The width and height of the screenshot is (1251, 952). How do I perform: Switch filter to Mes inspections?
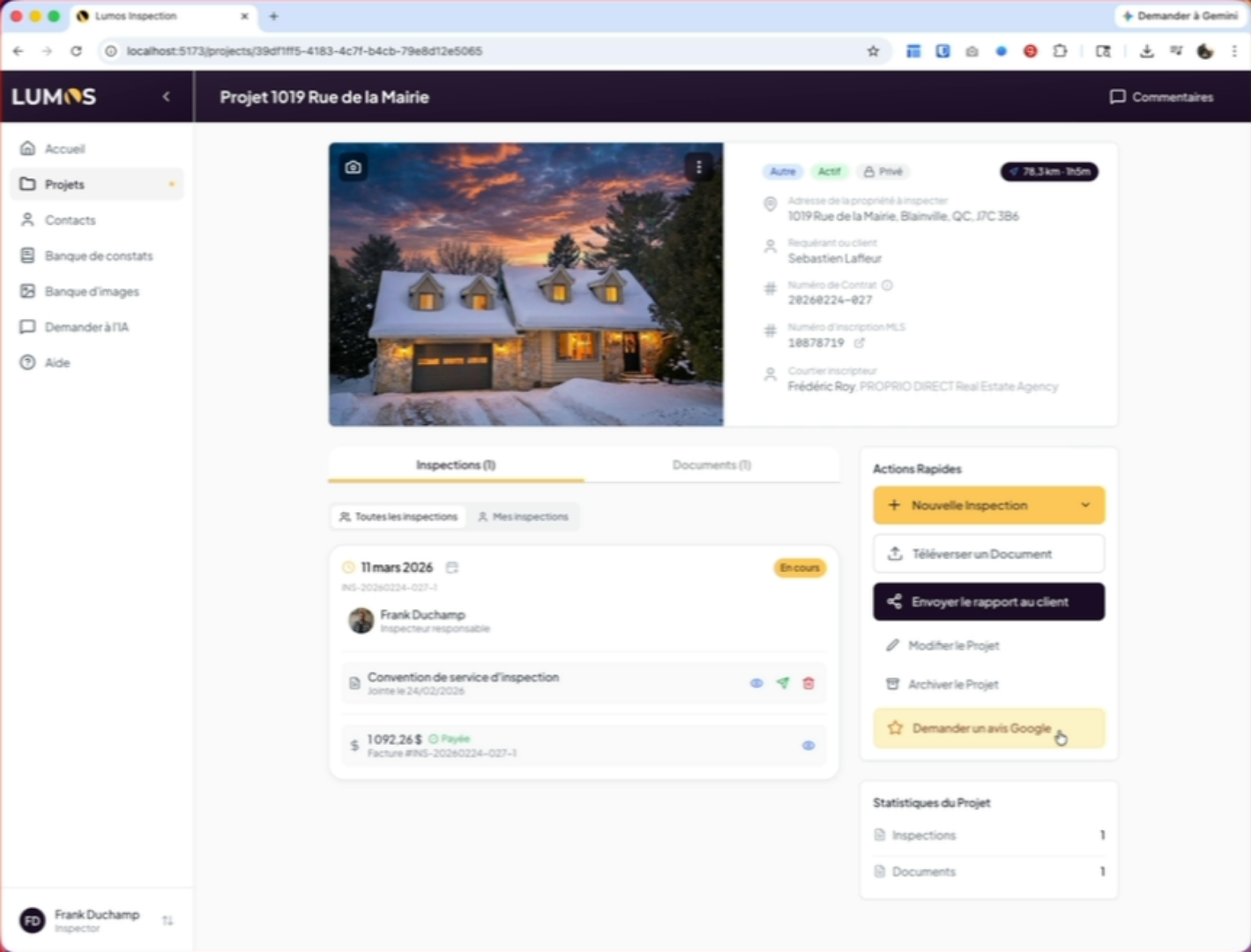point(524,517)
